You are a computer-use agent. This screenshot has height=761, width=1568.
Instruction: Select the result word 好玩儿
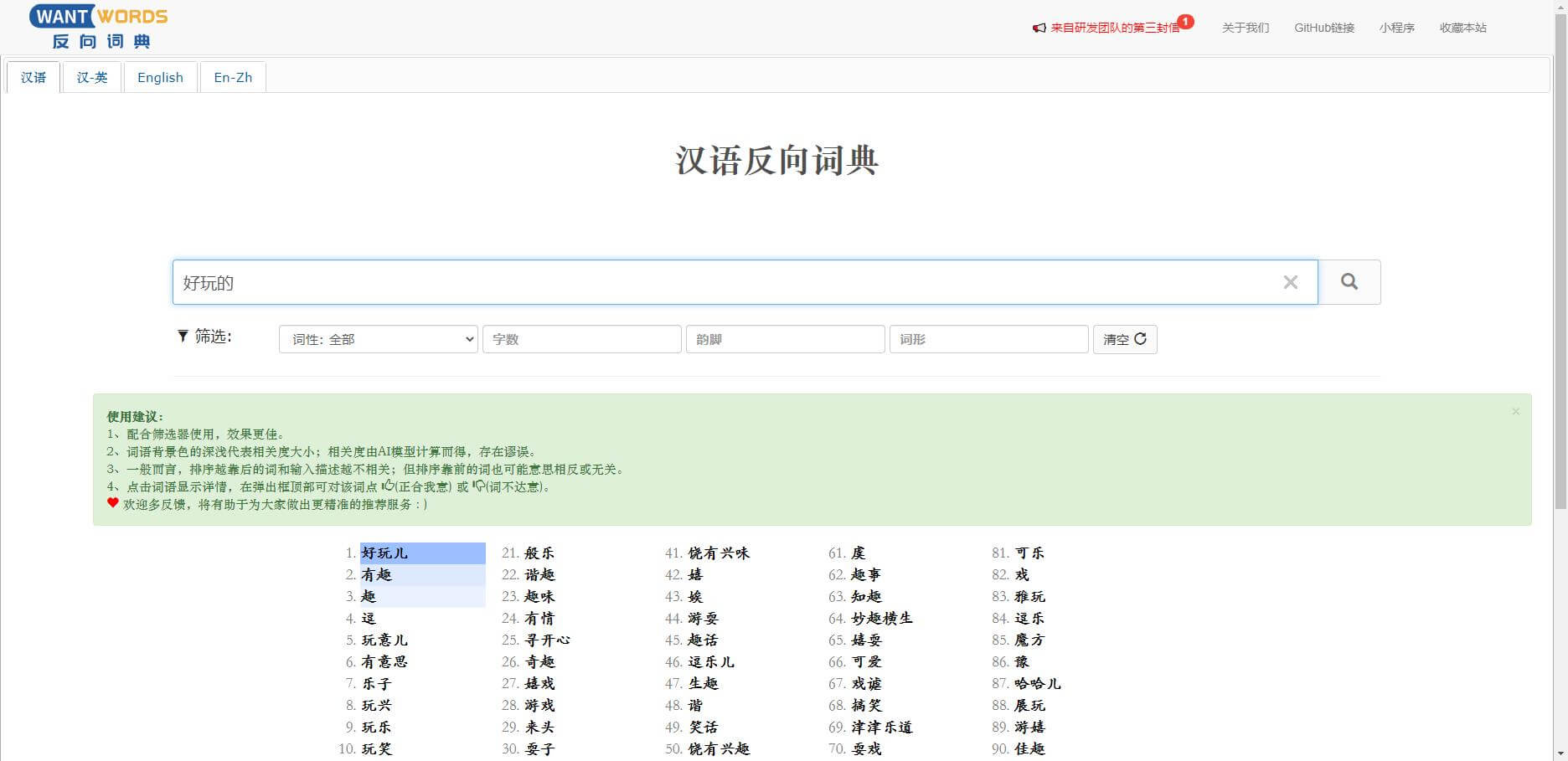tap(384, 553)
